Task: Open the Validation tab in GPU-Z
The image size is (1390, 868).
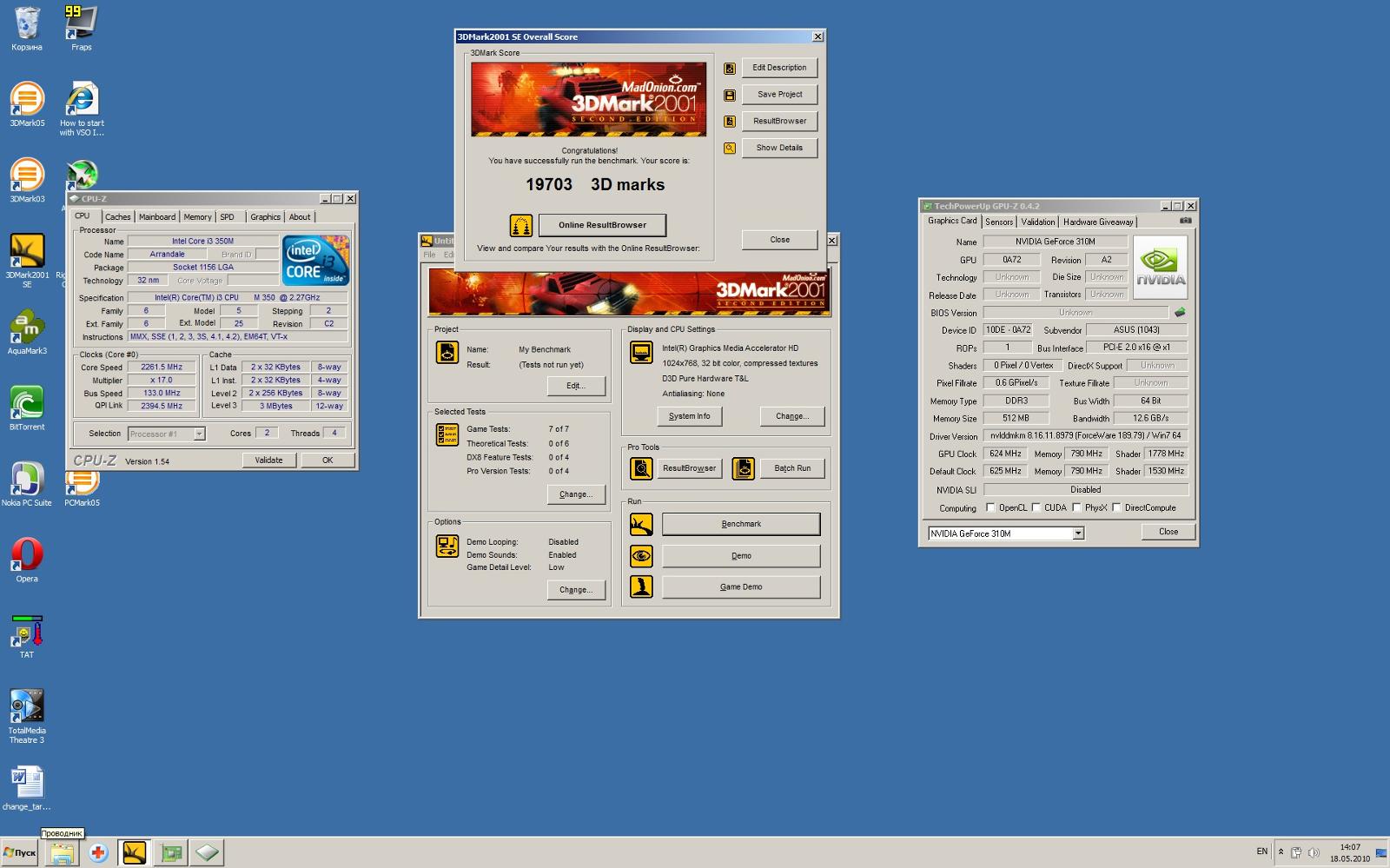Action: [x=1038, y=222]
